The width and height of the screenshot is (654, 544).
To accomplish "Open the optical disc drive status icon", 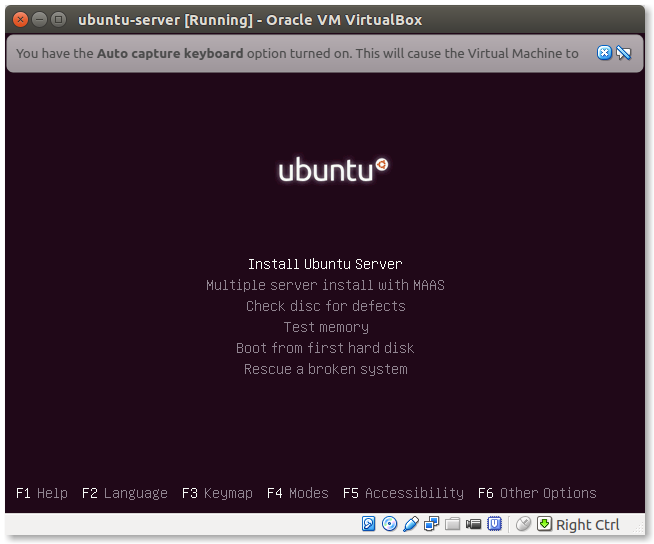I will pyautogui.click(x=390, y=524).
